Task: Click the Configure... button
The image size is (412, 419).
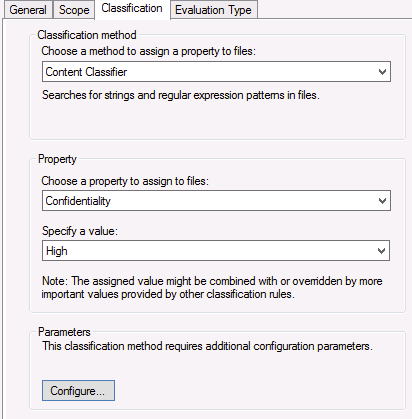Action: (x=78, y=391)
